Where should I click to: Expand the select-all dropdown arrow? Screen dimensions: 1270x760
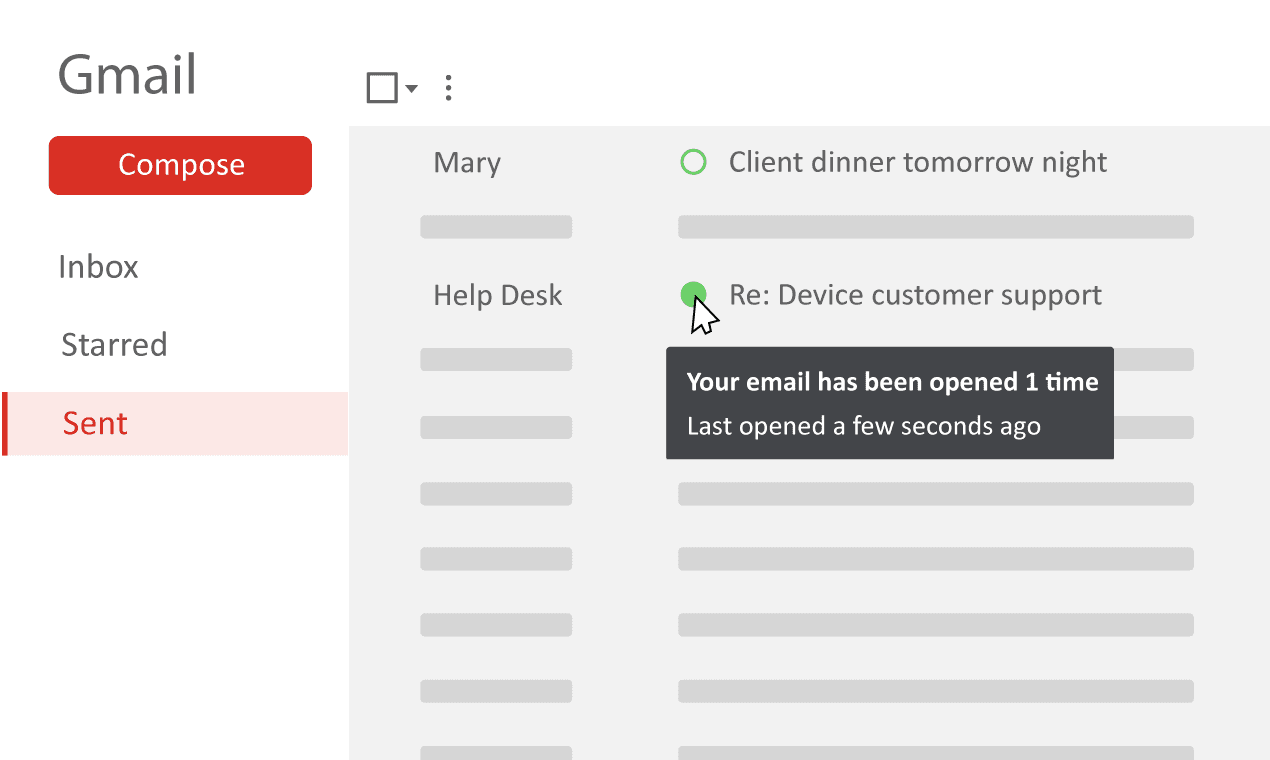click(x=412, y=89)
